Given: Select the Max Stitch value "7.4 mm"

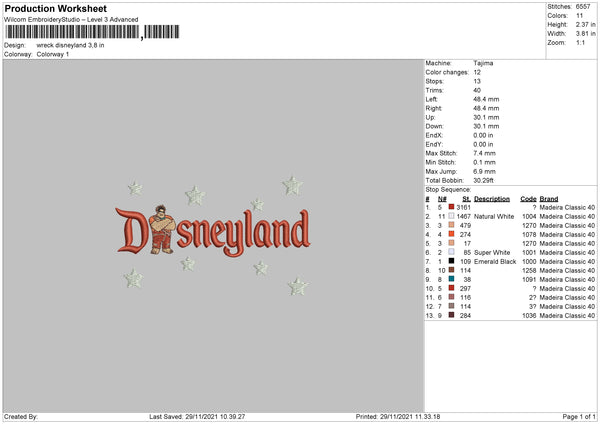Looking at the screenshot, I should pyautogui.click(x=484, y=153).
